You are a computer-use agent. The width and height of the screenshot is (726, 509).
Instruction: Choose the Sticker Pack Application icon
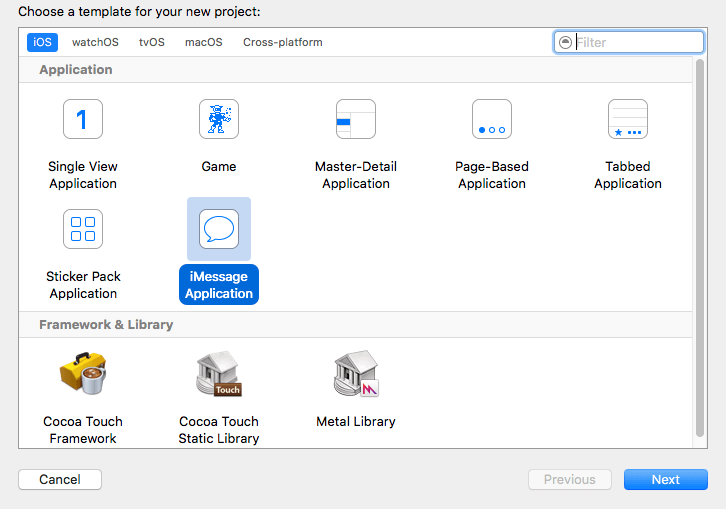83,229
